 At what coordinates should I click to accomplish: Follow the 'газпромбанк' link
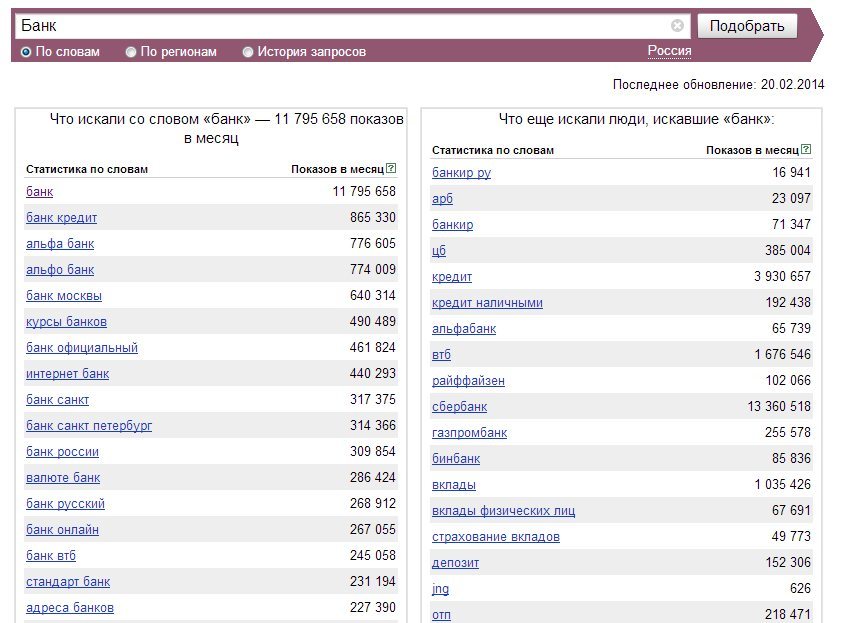469,433
